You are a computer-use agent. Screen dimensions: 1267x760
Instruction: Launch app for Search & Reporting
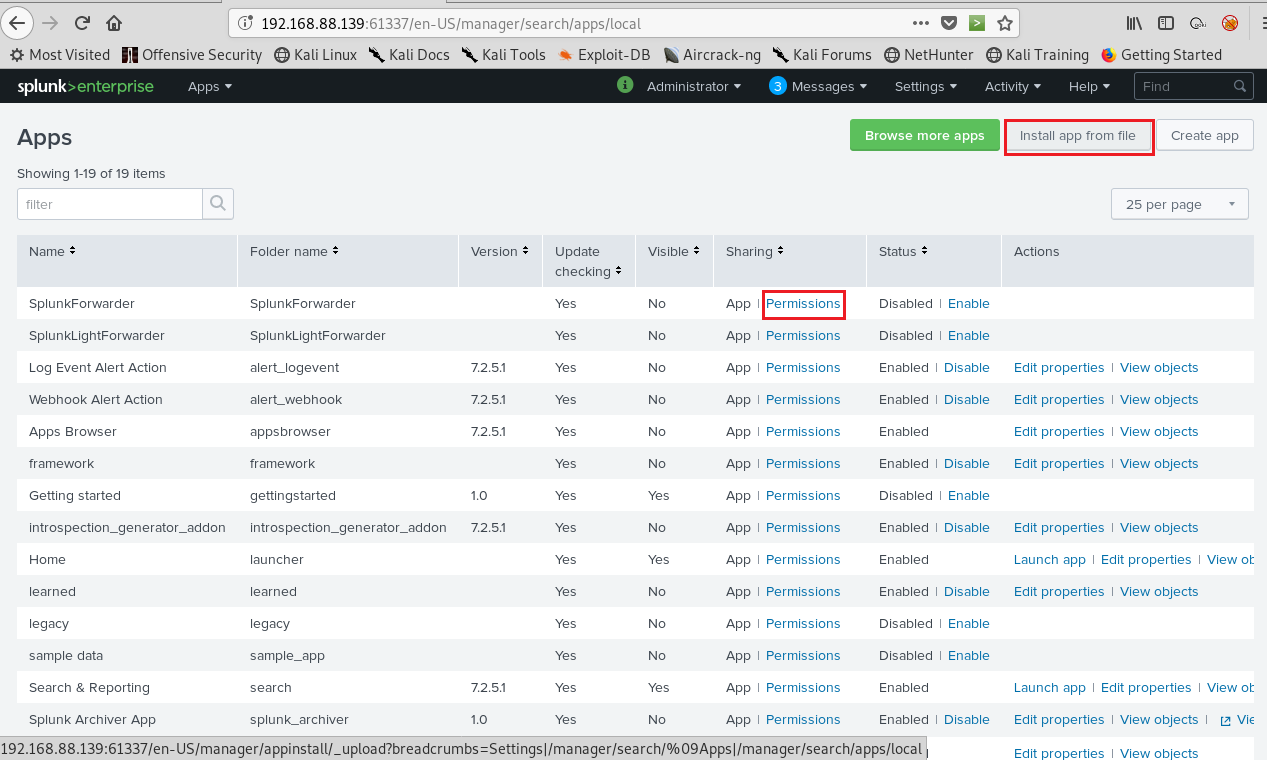point(1049,687)
